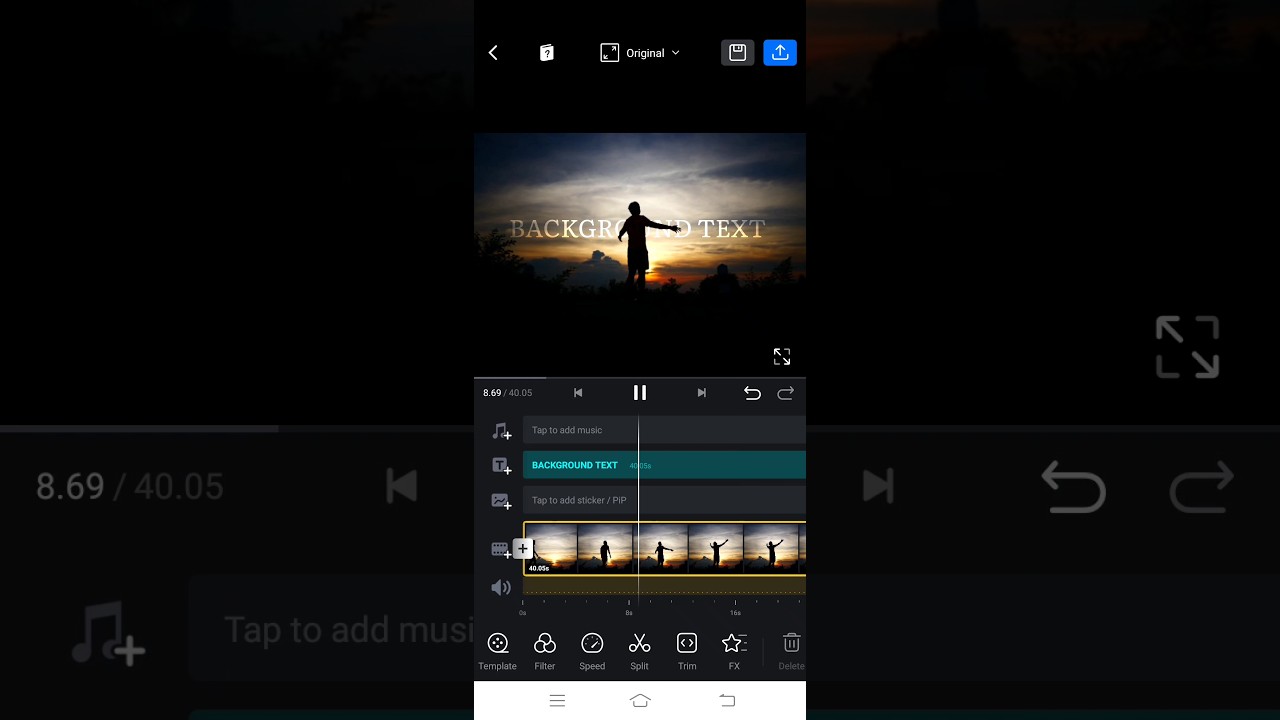This screenshot has height=720, width=1280.
Task: Save the project draft
Action: [x=737, y=53]
